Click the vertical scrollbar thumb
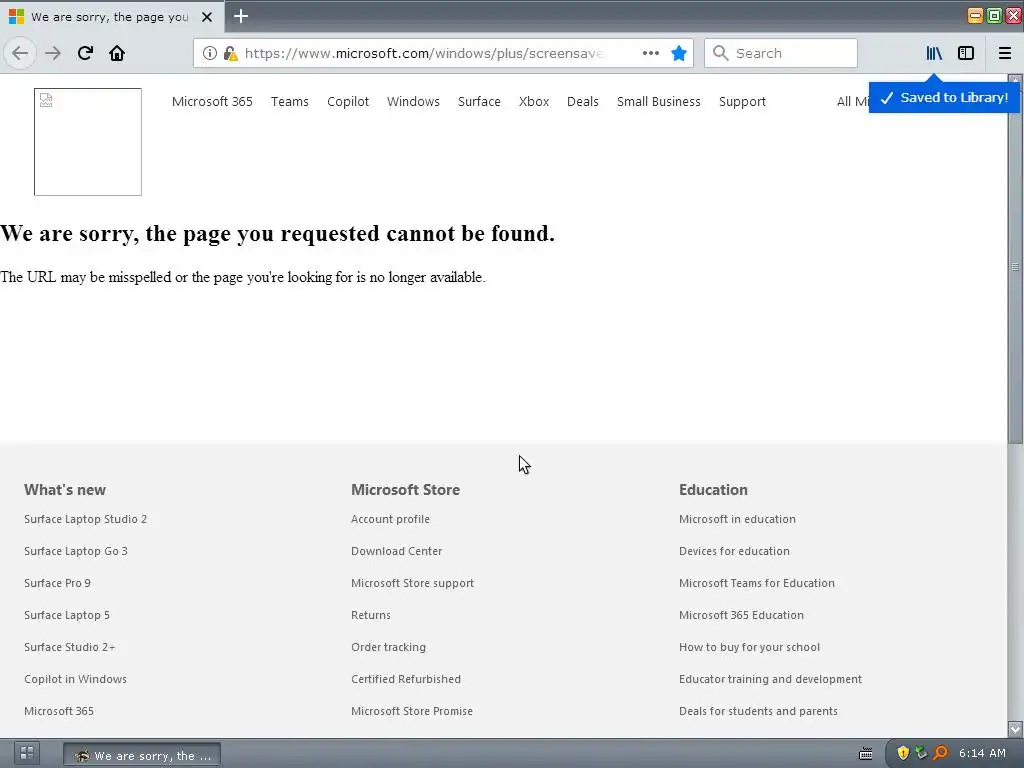 1016,266
